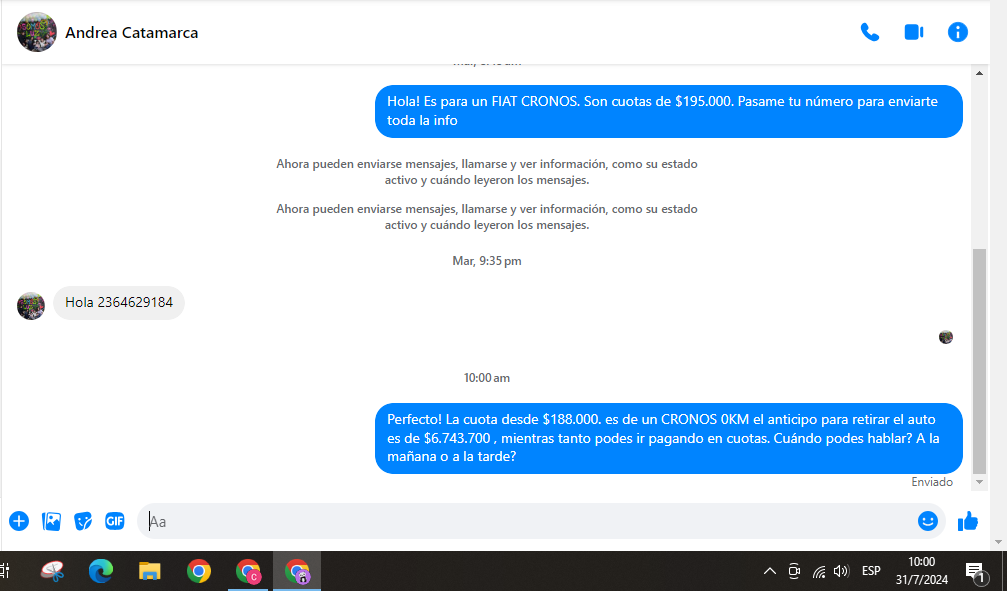This screenshot has height=591, width=1007.
Task: Click the message about CRONOS 0KM anticipo
Action: pyautogui.click(x=669, y=438)
